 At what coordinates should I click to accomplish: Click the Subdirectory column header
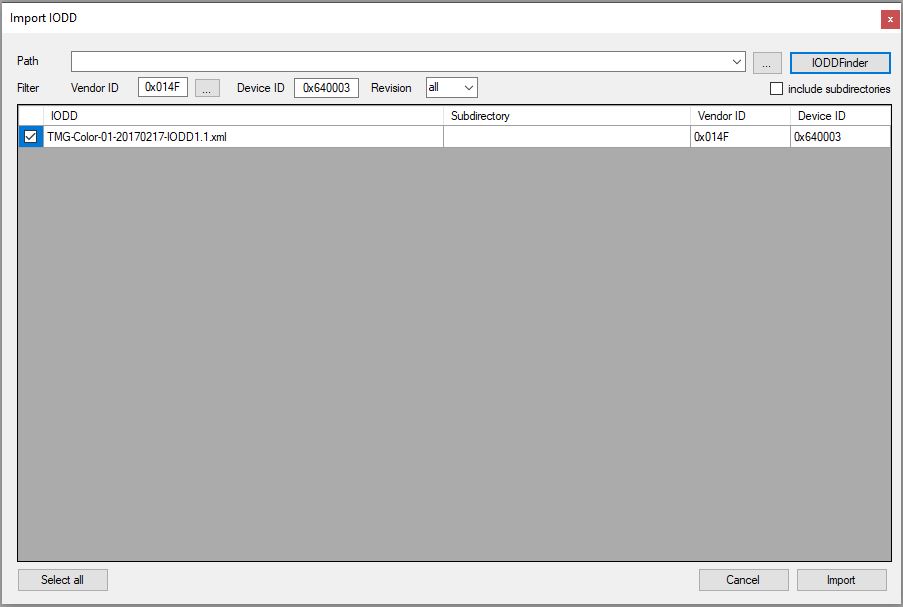coord(565,114)
